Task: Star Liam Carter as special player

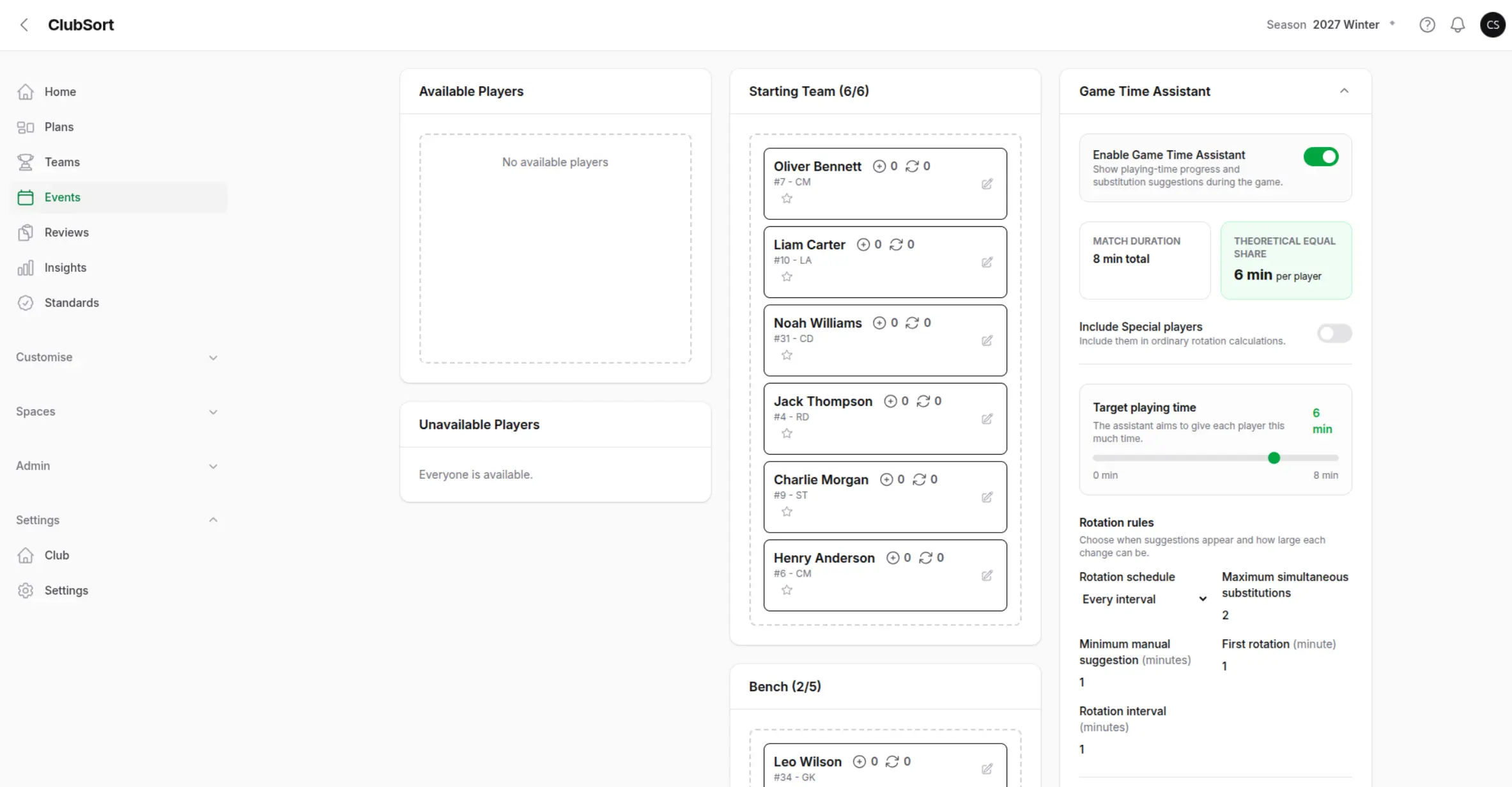Action: (787, 277)
